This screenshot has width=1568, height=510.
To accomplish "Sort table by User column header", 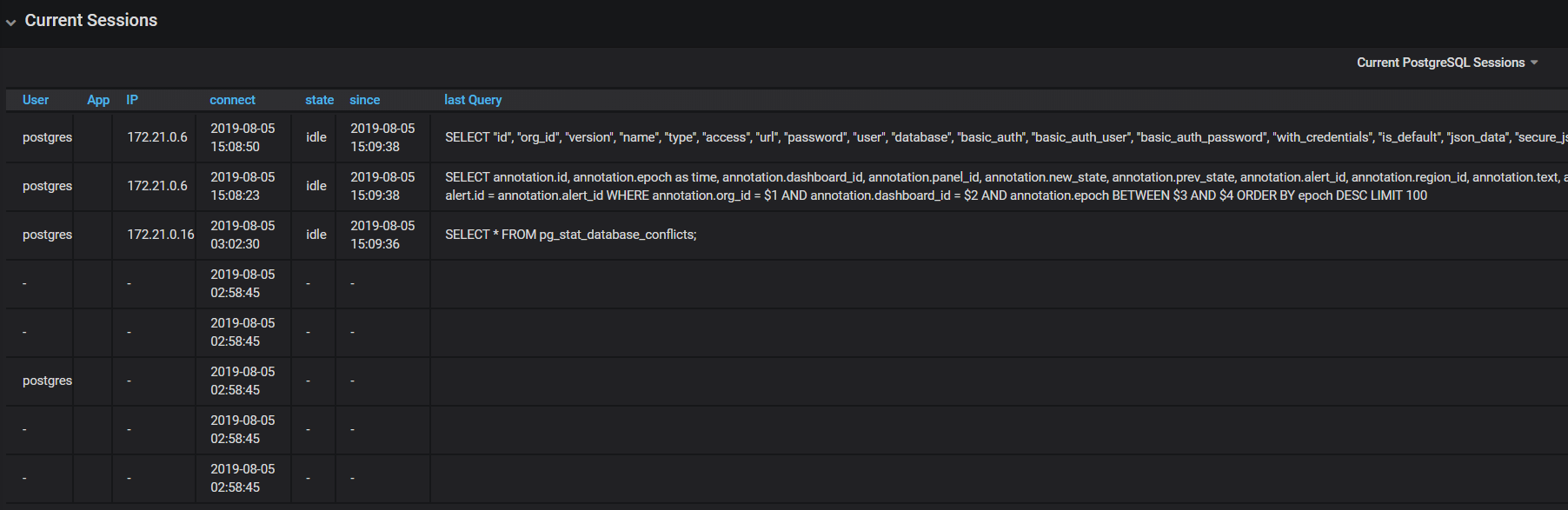I will tap(36, 100).
